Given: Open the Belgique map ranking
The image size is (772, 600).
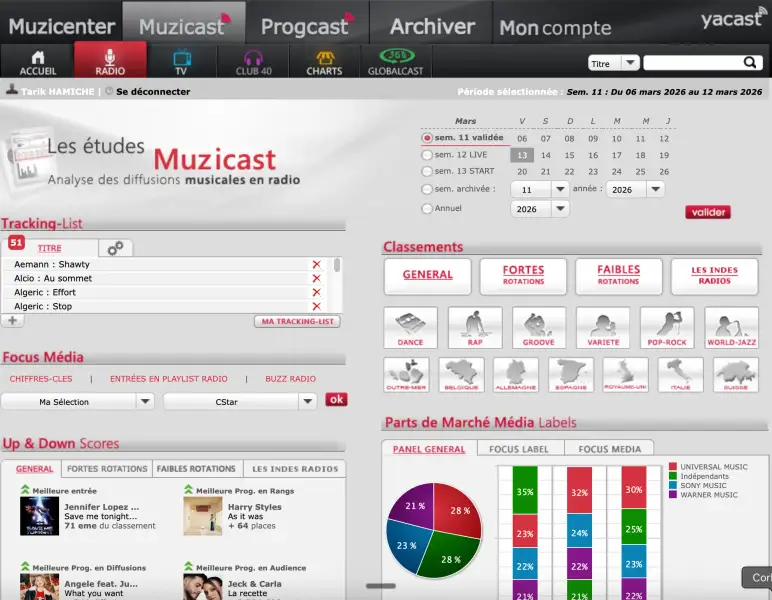Looking at the screenshot, I should tap(461, 375).
